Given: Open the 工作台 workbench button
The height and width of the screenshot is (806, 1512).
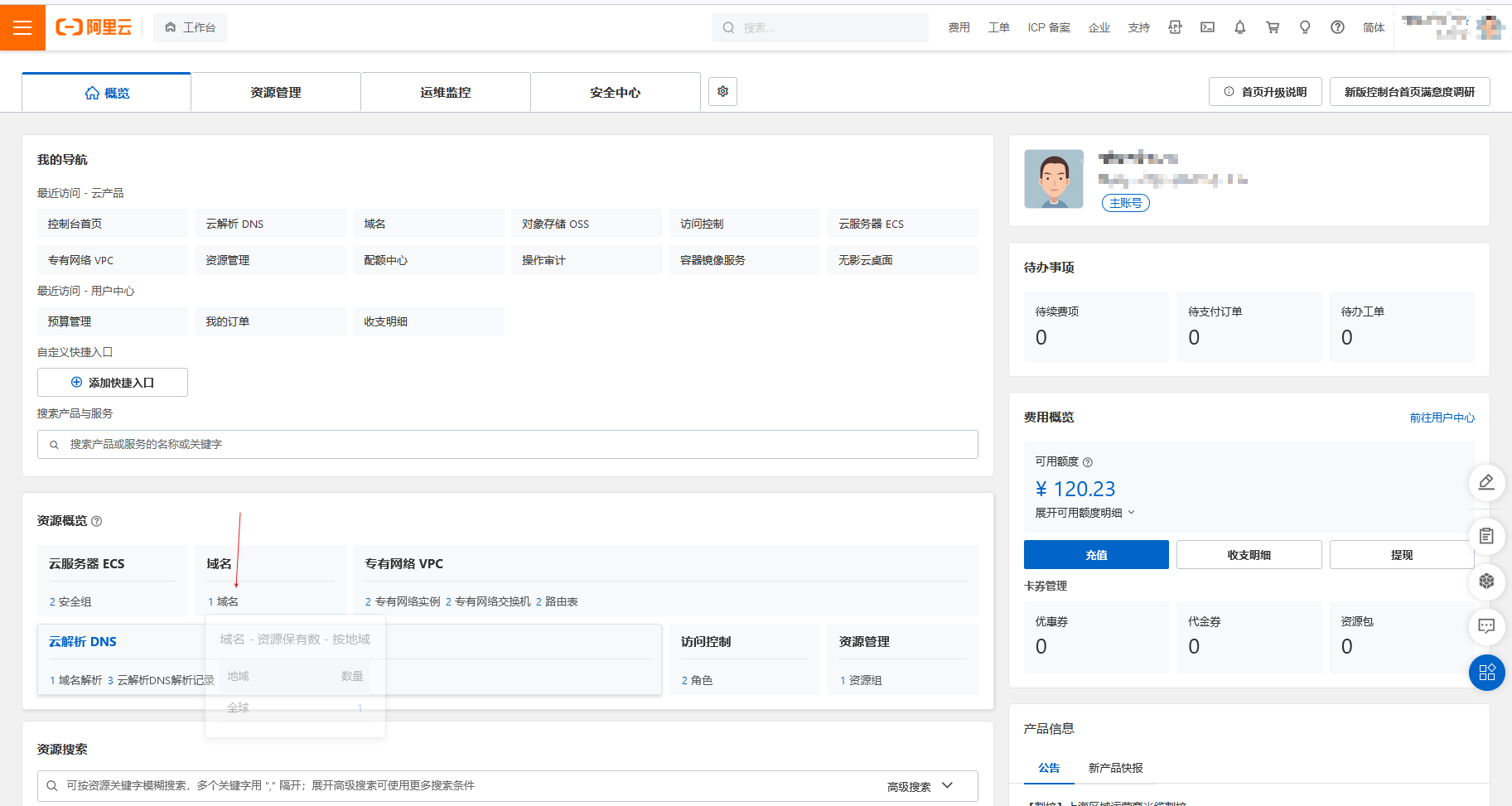Looking at the screenshot, I should tap(191, 27).
